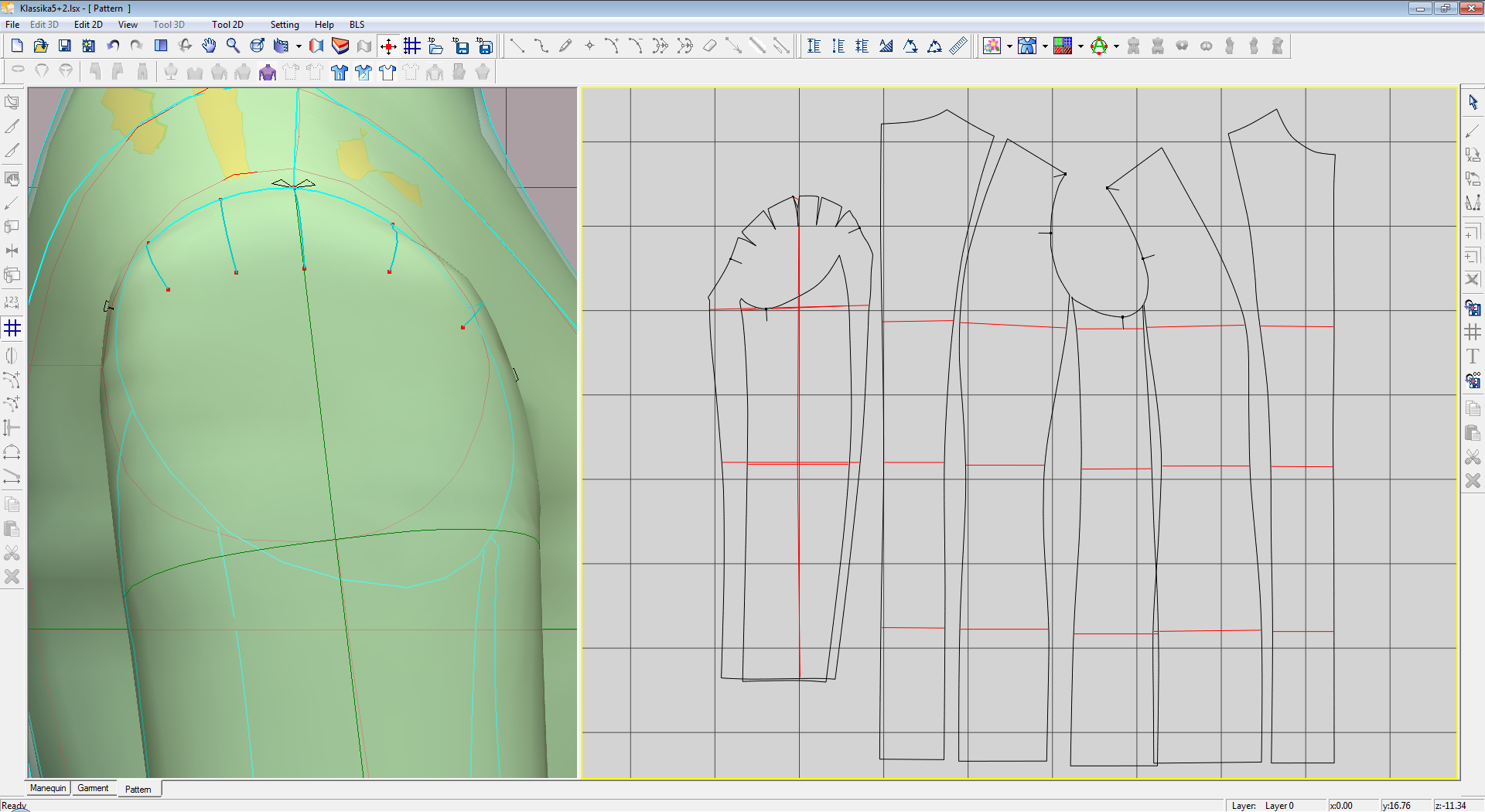
Task: Click the ruler measurement icon
Action: tap(958, 46)
